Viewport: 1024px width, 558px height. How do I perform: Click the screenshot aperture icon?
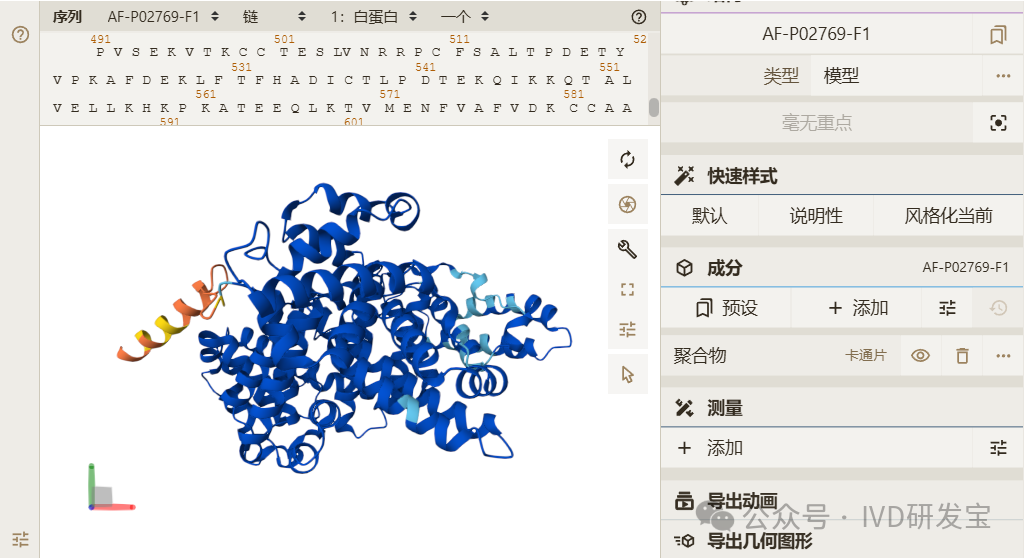(627, 204)
